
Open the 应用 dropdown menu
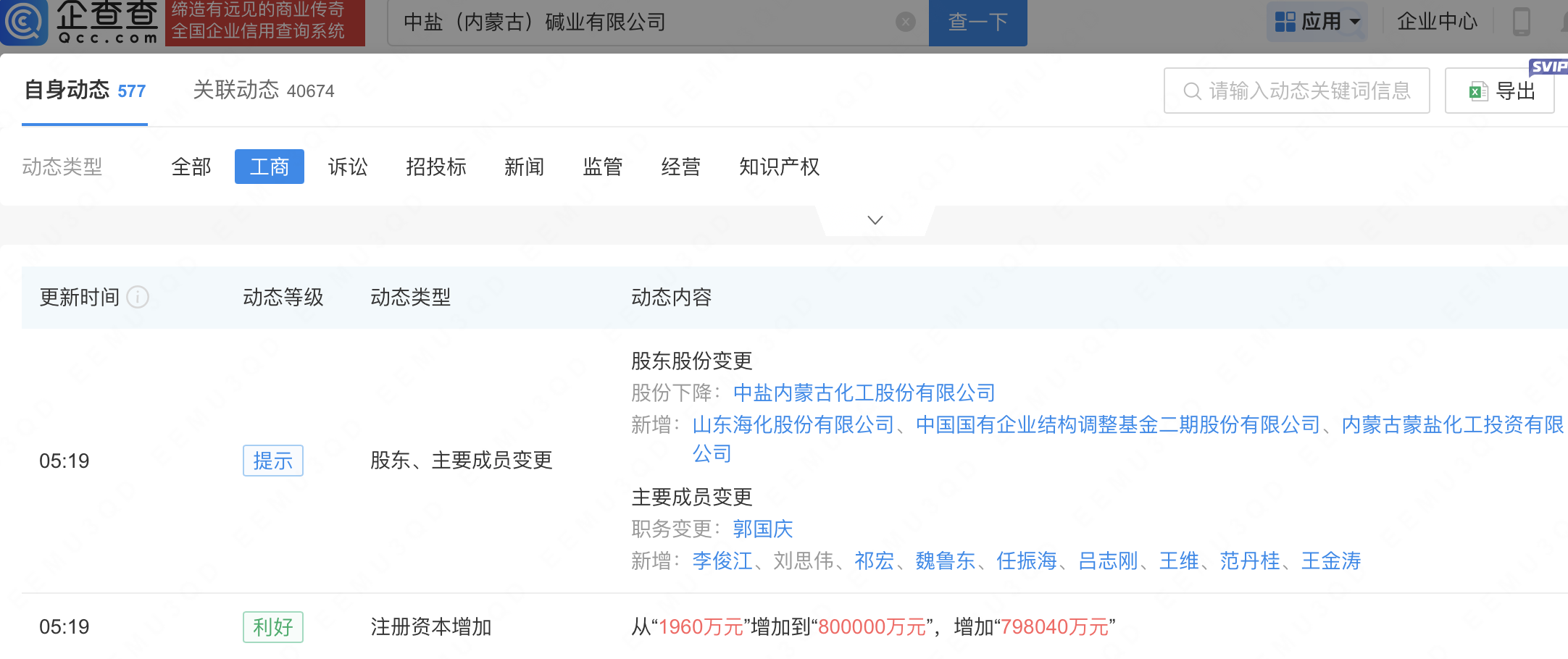tap(1317, 22)
